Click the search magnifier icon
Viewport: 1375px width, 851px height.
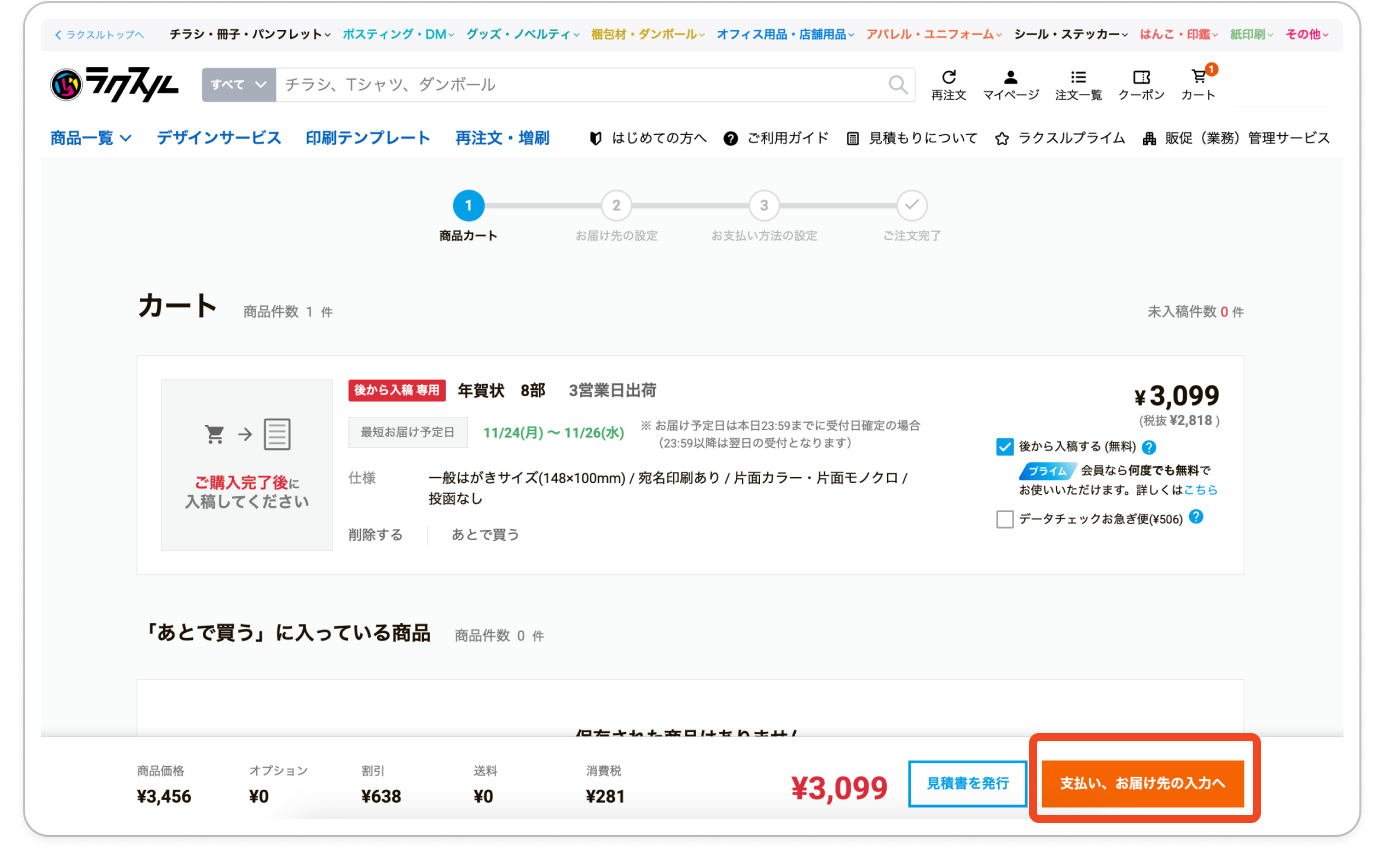click(898, 85)
